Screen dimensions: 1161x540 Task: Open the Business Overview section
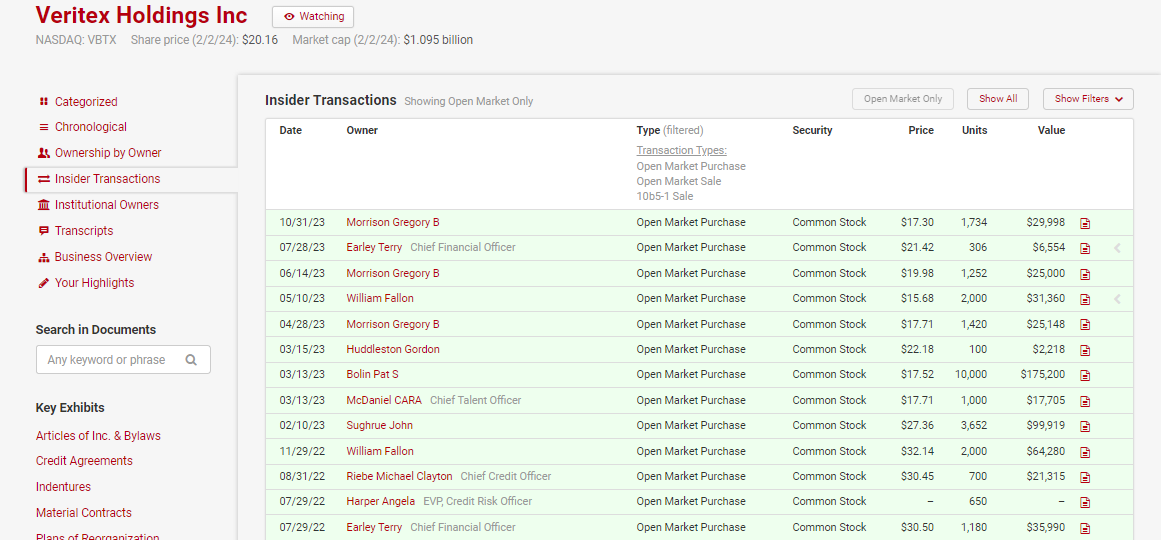(103, 256)
